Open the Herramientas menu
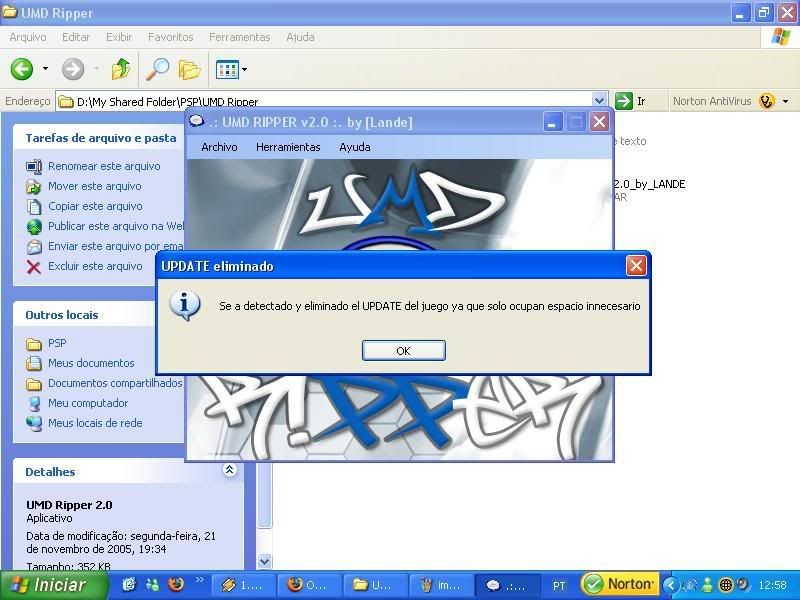Image resolution: width=800 pixels, height=600 pixels. pyautogui.click(x=288, y=147)
